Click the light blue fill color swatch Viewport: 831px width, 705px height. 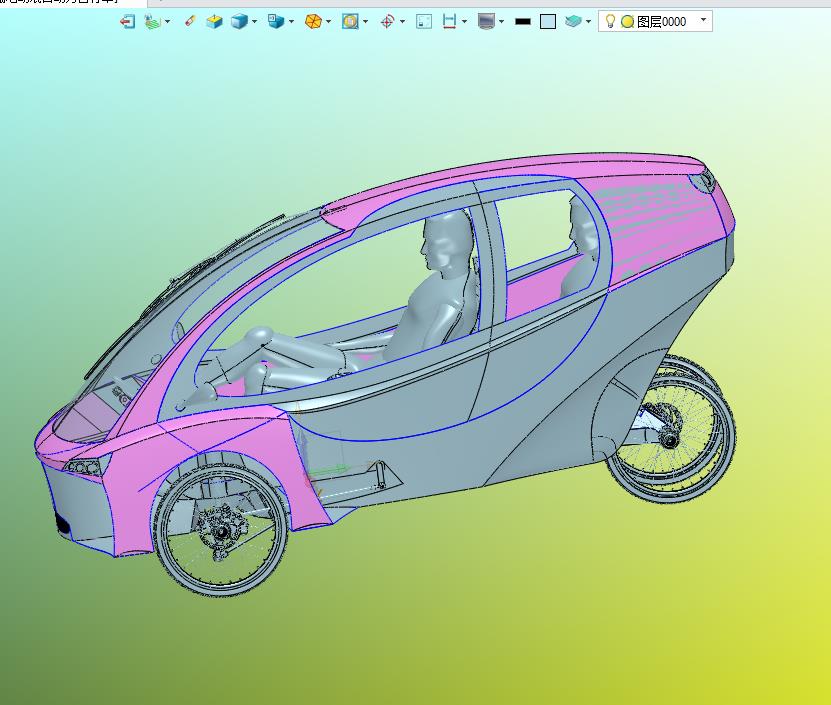(548, 21)
